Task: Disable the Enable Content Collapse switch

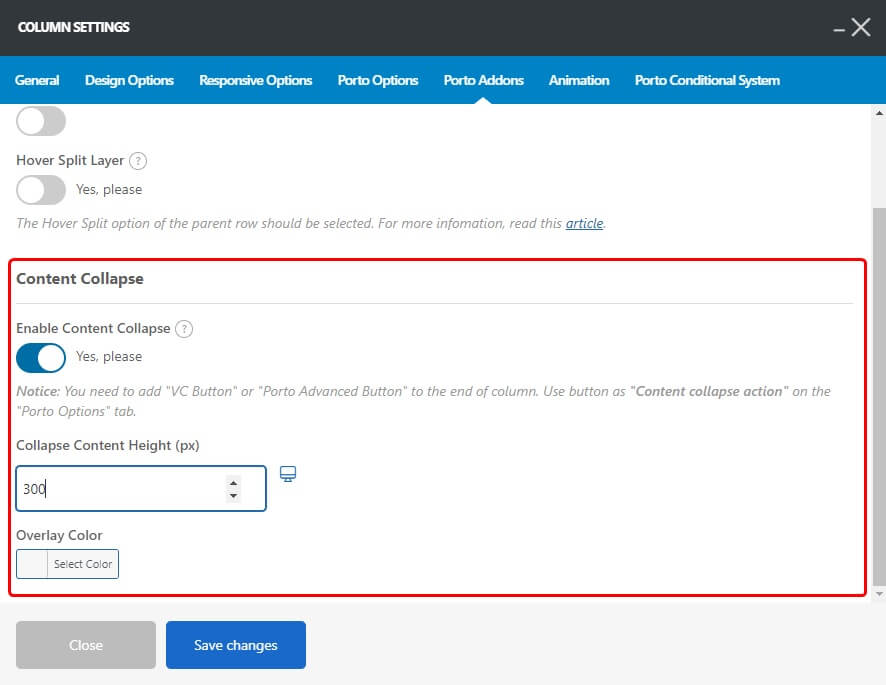Action: pos(41,357)
